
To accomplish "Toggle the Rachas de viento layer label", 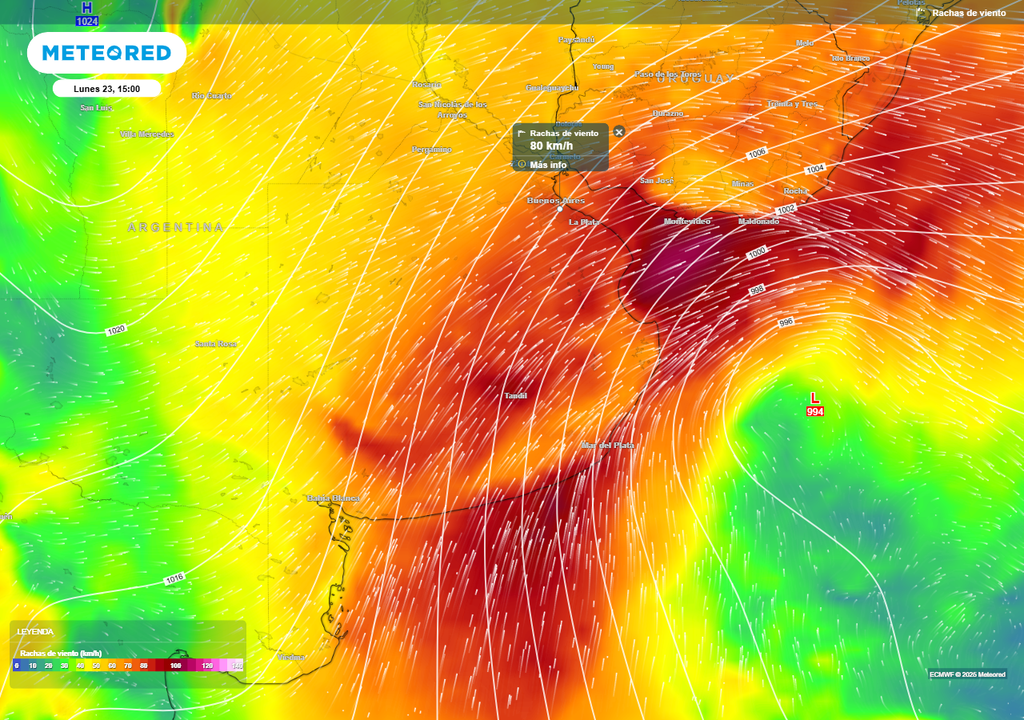I will [x=968, y=14].
